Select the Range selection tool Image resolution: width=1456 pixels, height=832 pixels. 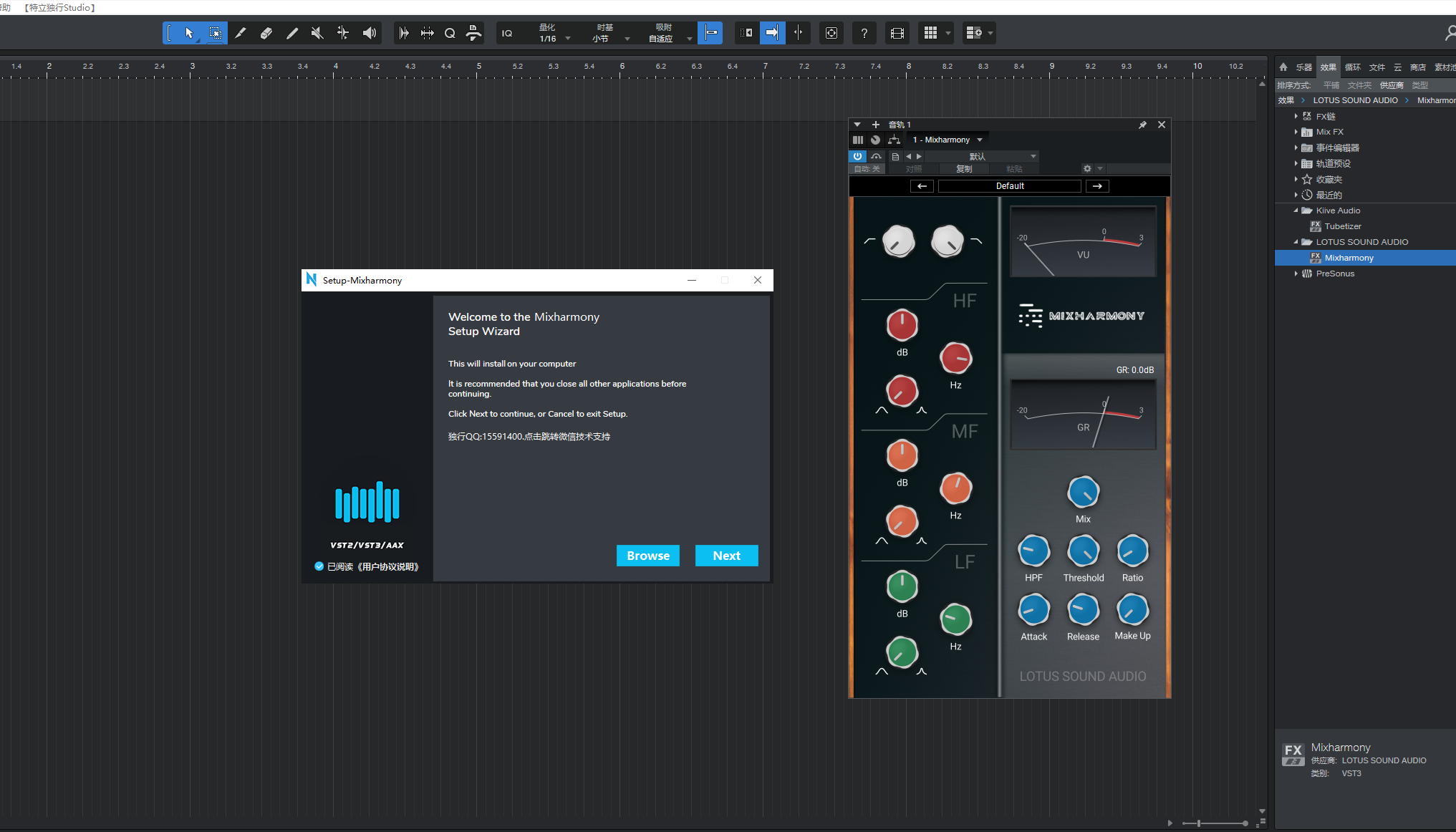click(214, 33)
